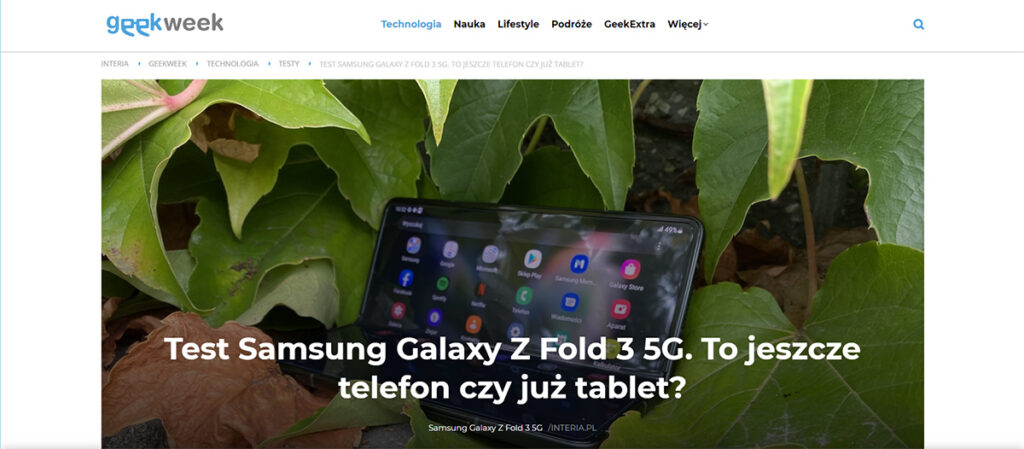
Task: Click the INTERIA.PL photo credit
Action: (571, 428)
